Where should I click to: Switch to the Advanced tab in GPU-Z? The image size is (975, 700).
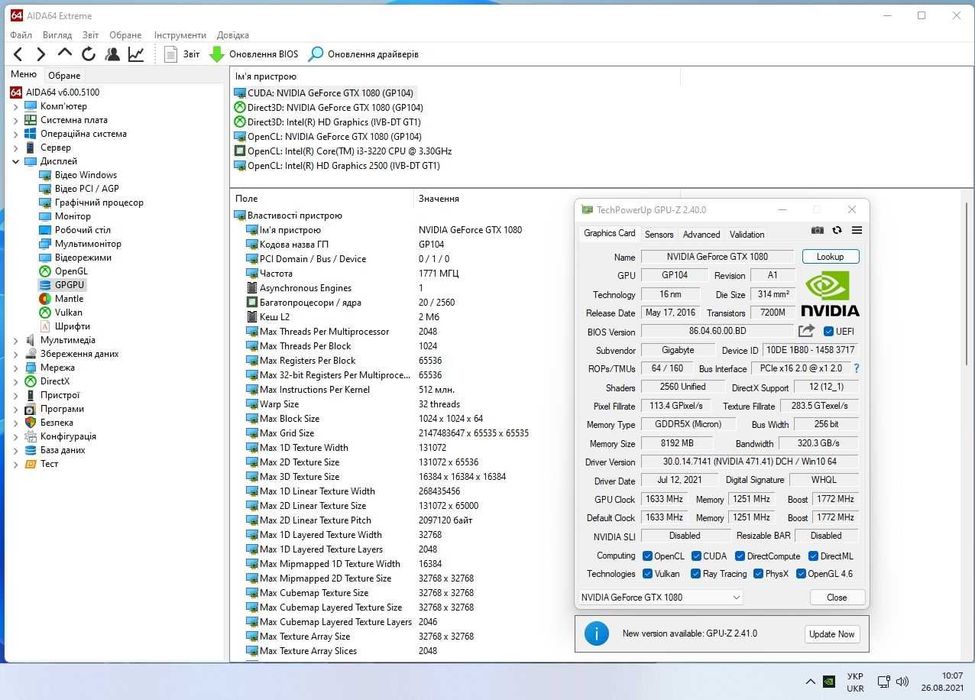[701, 234]
